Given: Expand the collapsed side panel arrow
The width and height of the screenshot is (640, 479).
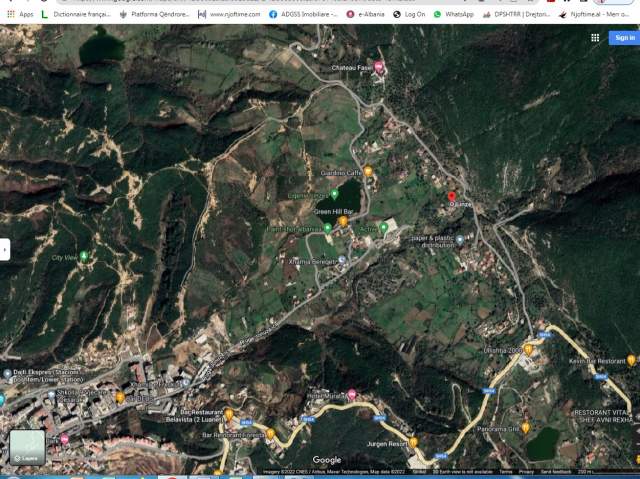Looking at the screenshot, I should pos(4,249).
